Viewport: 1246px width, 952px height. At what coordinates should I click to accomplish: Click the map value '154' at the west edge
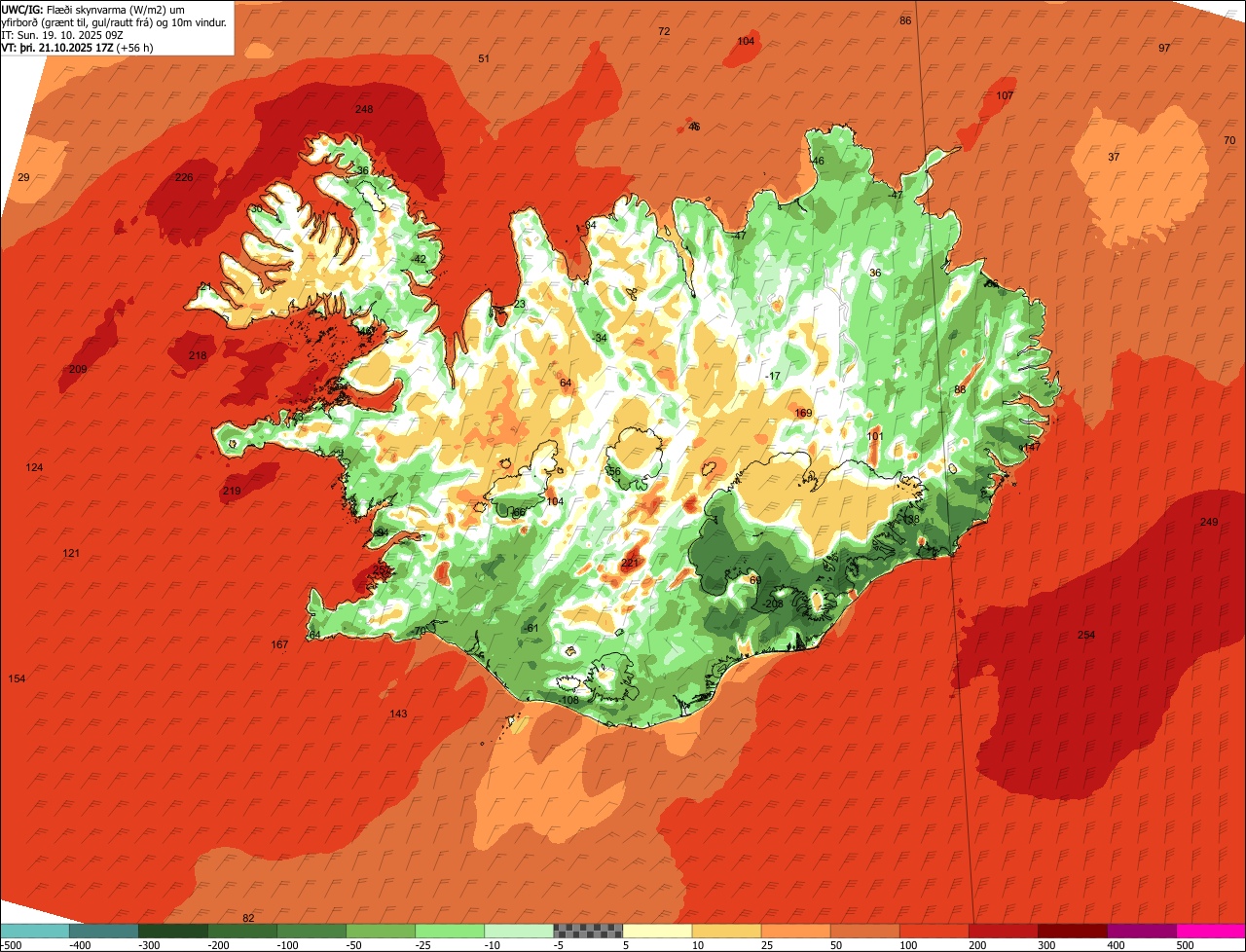(x=17, y=678)
